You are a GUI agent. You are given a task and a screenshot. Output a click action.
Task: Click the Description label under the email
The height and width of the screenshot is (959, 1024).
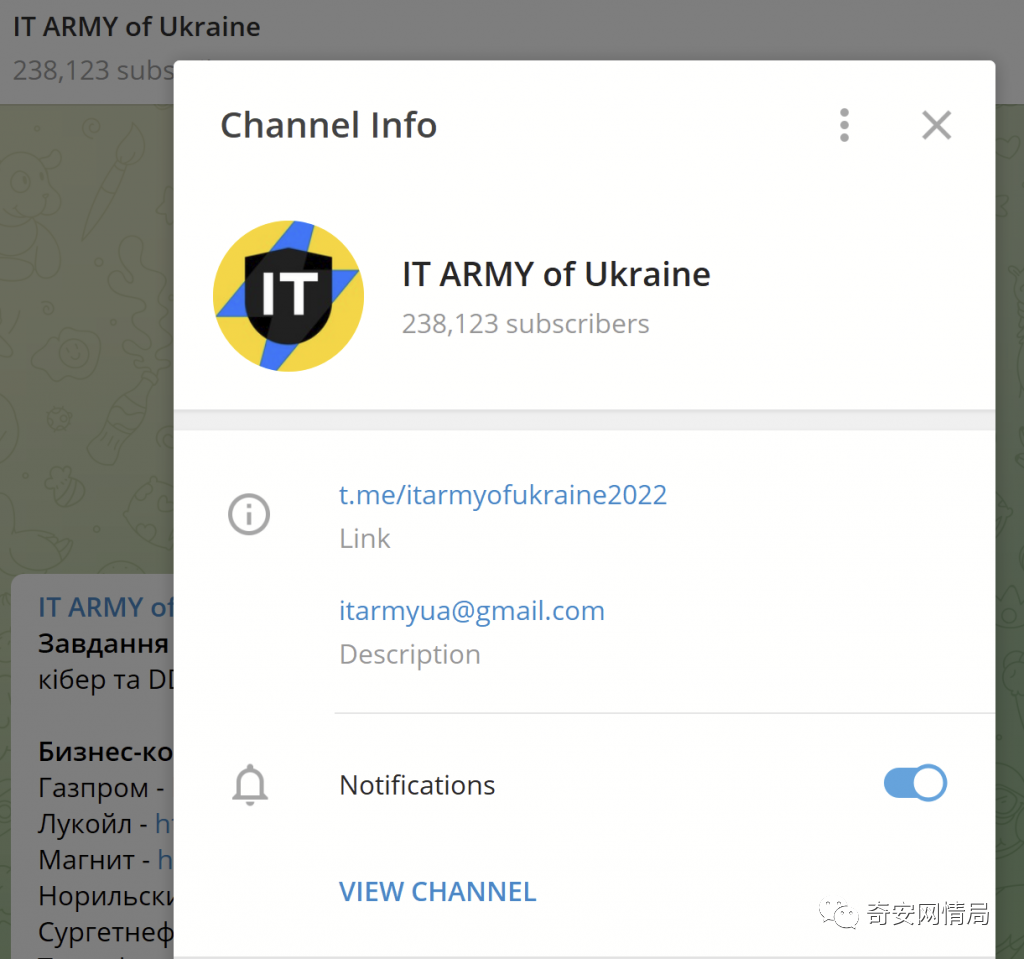pos(409,654)
